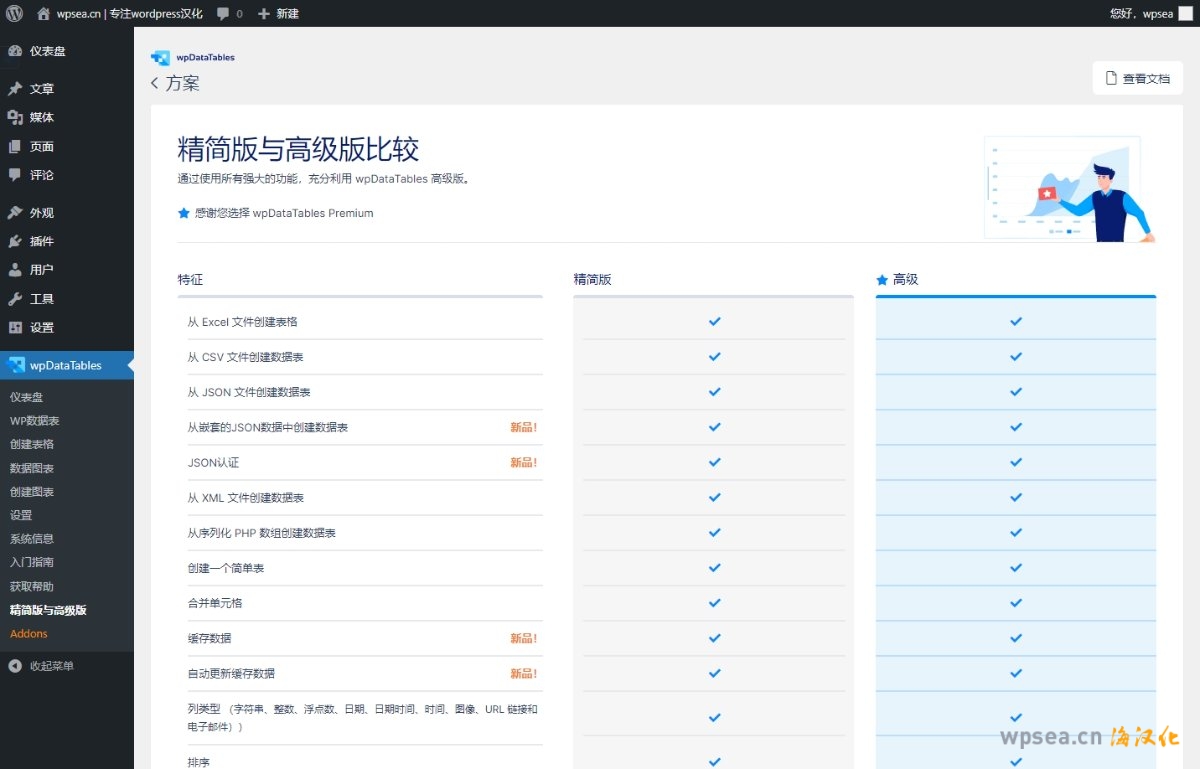Click the 插件 plugins icon in sidebar
This screenshot has height=769, width=1200.
15,241
